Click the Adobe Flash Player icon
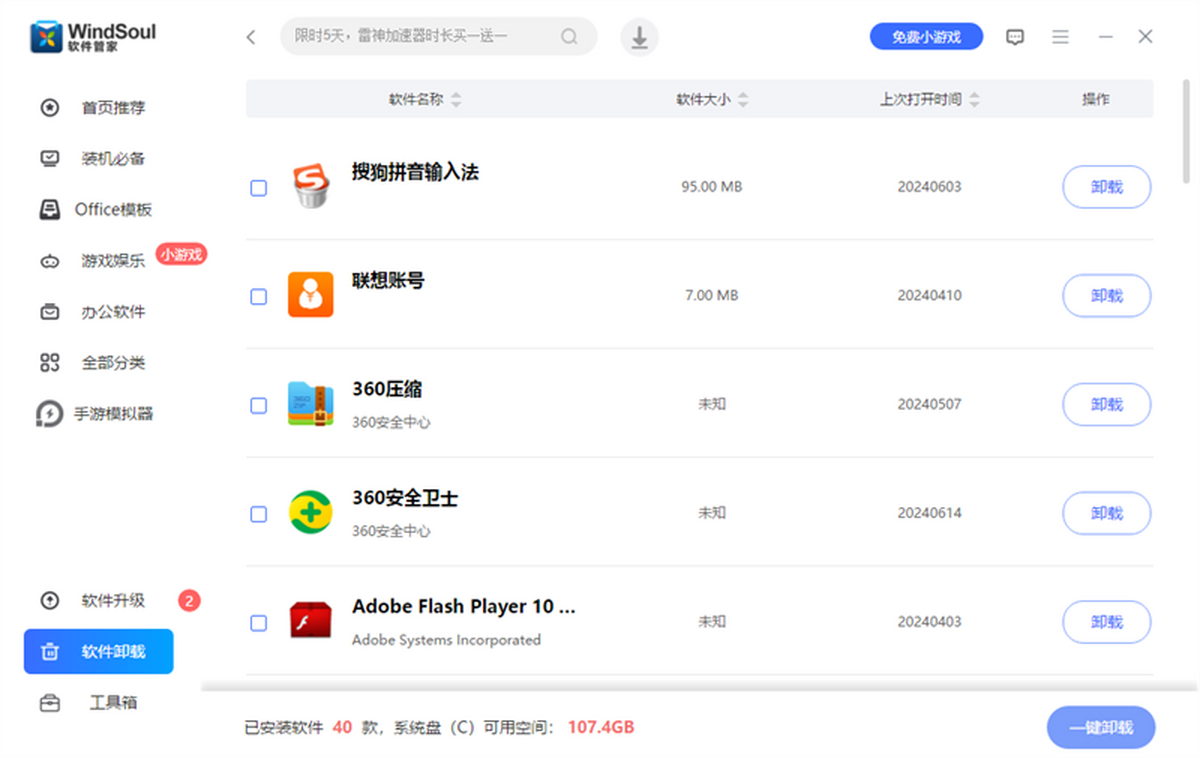 pos(311,621)
